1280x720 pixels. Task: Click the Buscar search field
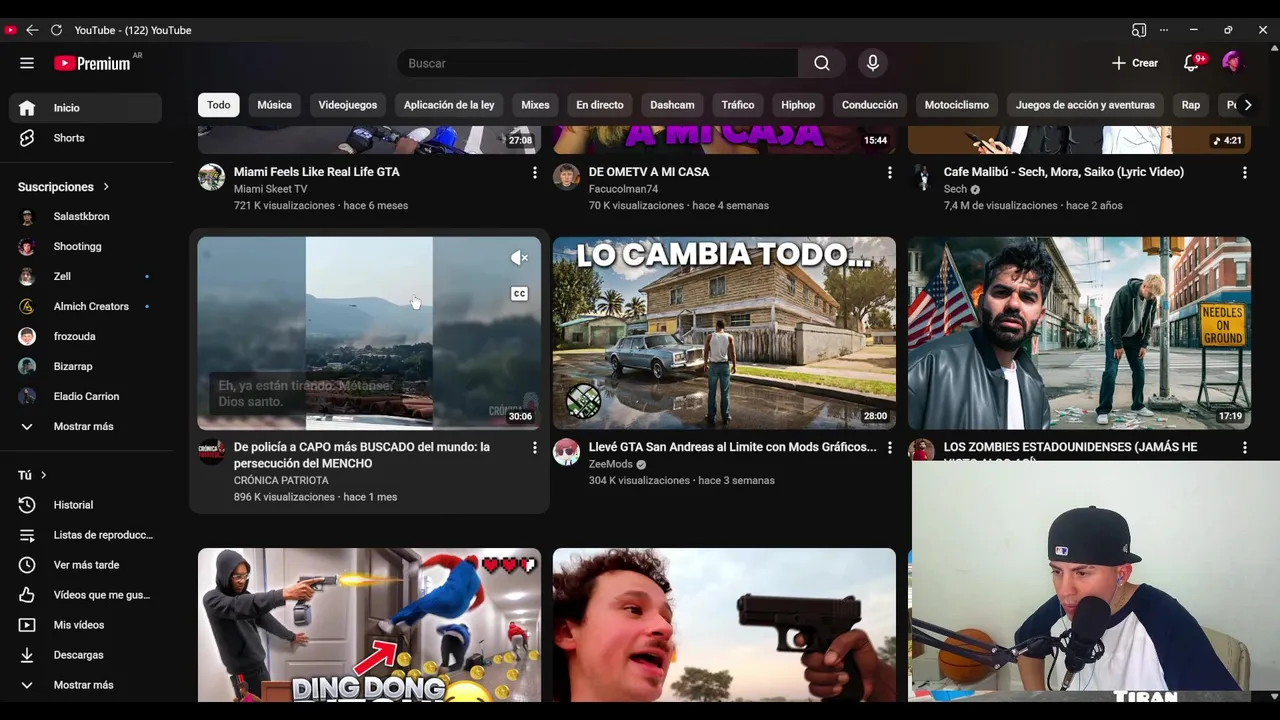pos(597,63)
